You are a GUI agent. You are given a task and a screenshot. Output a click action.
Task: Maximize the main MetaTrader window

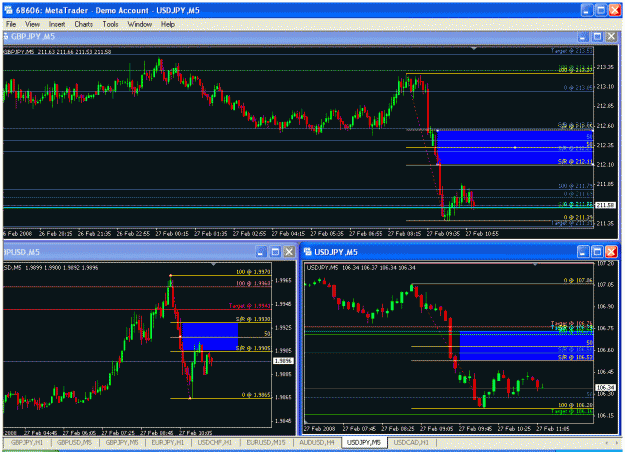[x=601, y=10]
